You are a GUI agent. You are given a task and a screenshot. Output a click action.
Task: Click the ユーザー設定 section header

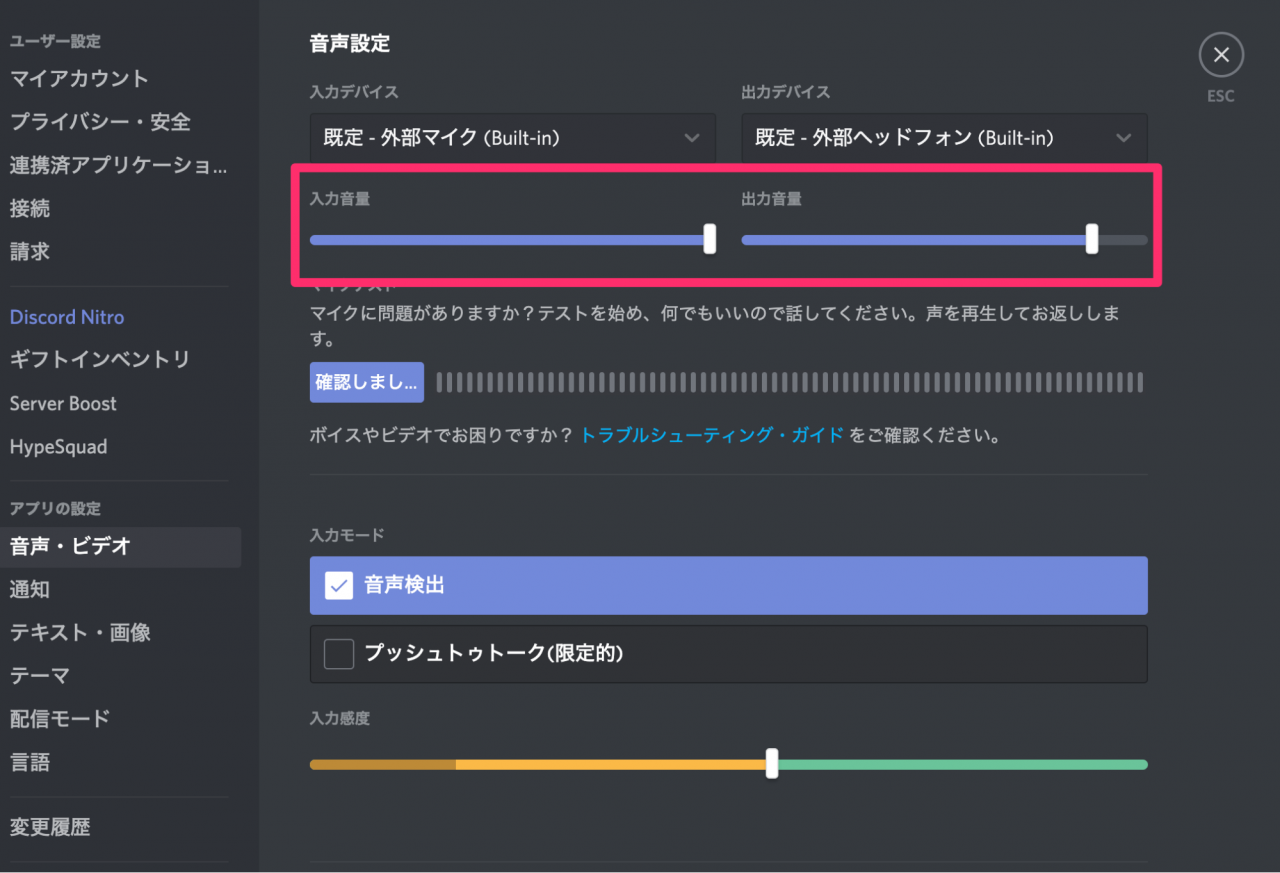(x=55, y=41)
